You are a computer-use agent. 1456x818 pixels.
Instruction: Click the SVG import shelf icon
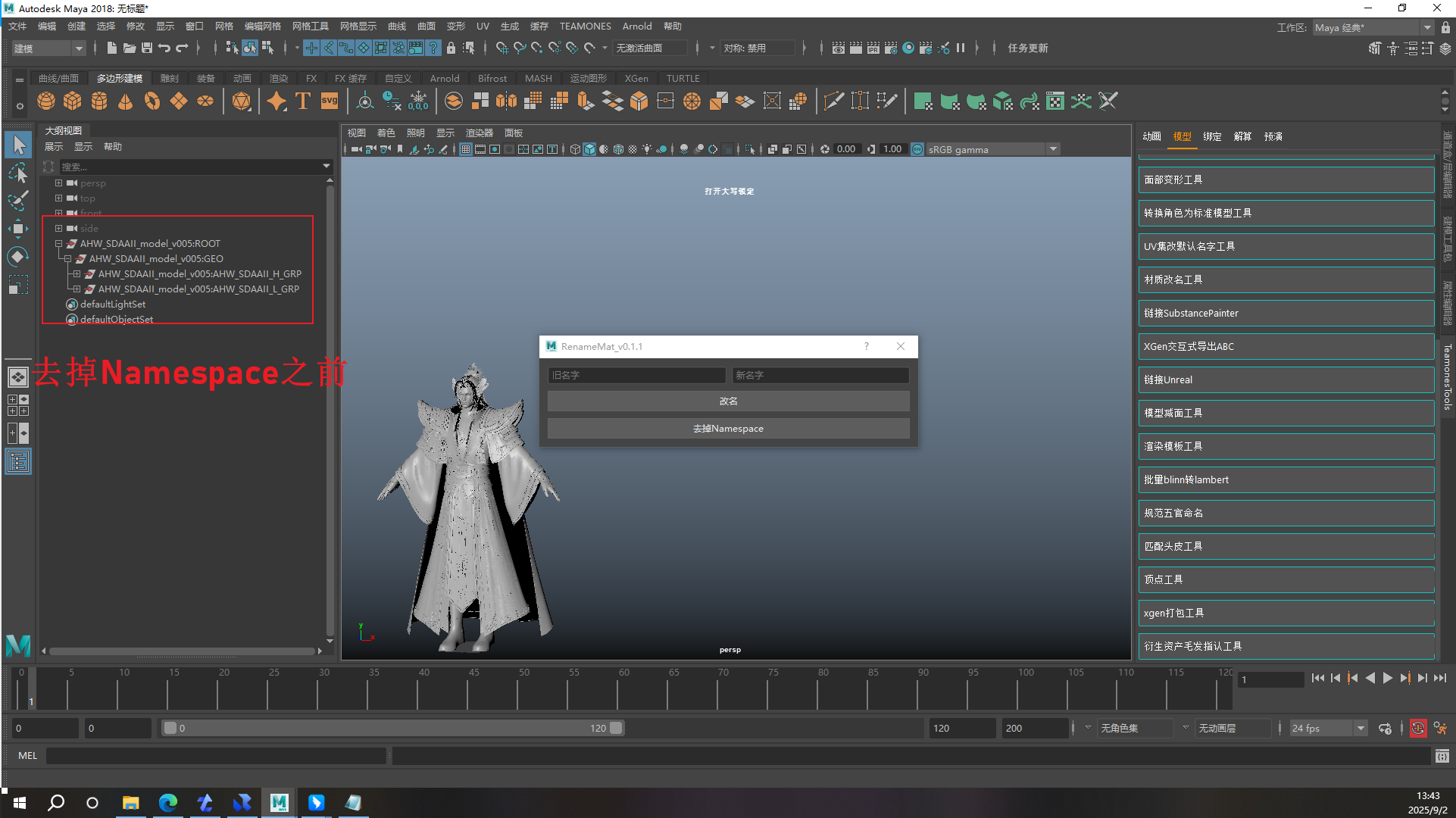(330, 101)
